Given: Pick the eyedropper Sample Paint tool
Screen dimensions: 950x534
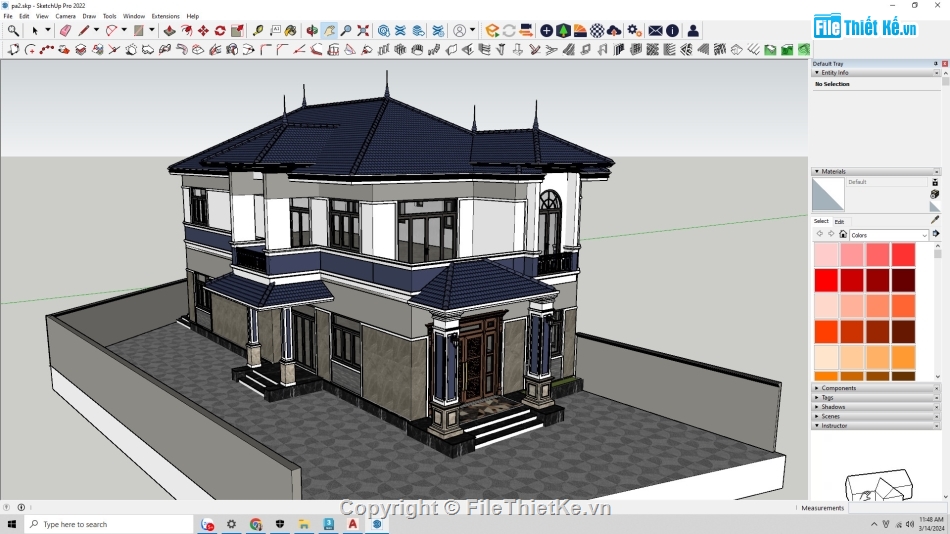Looking at the screenshot, I should point(935,221).
